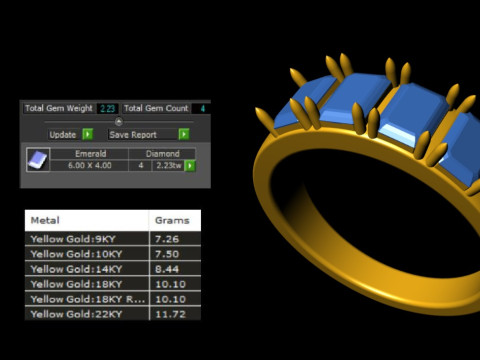Select the Yellow Gold:18KY row

pos(113,284)
